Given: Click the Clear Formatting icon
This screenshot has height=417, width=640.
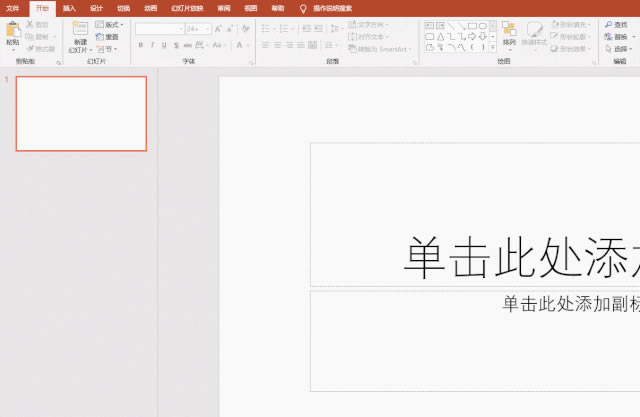Looking at the screenshot, I should pos(245,29).
